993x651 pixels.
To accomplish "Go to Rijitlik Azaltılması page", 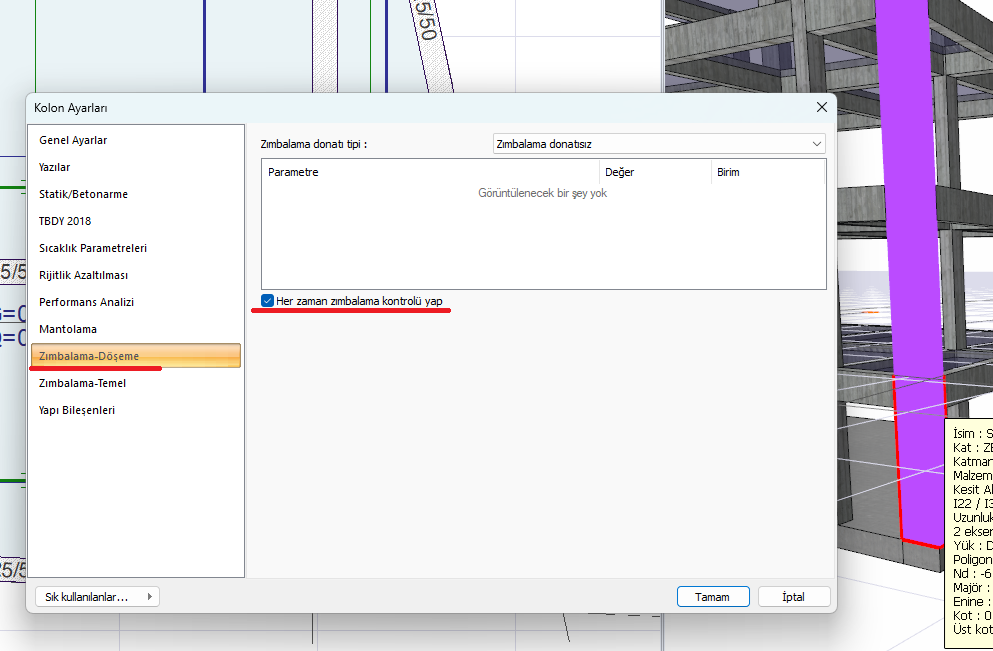I will 83,275.
